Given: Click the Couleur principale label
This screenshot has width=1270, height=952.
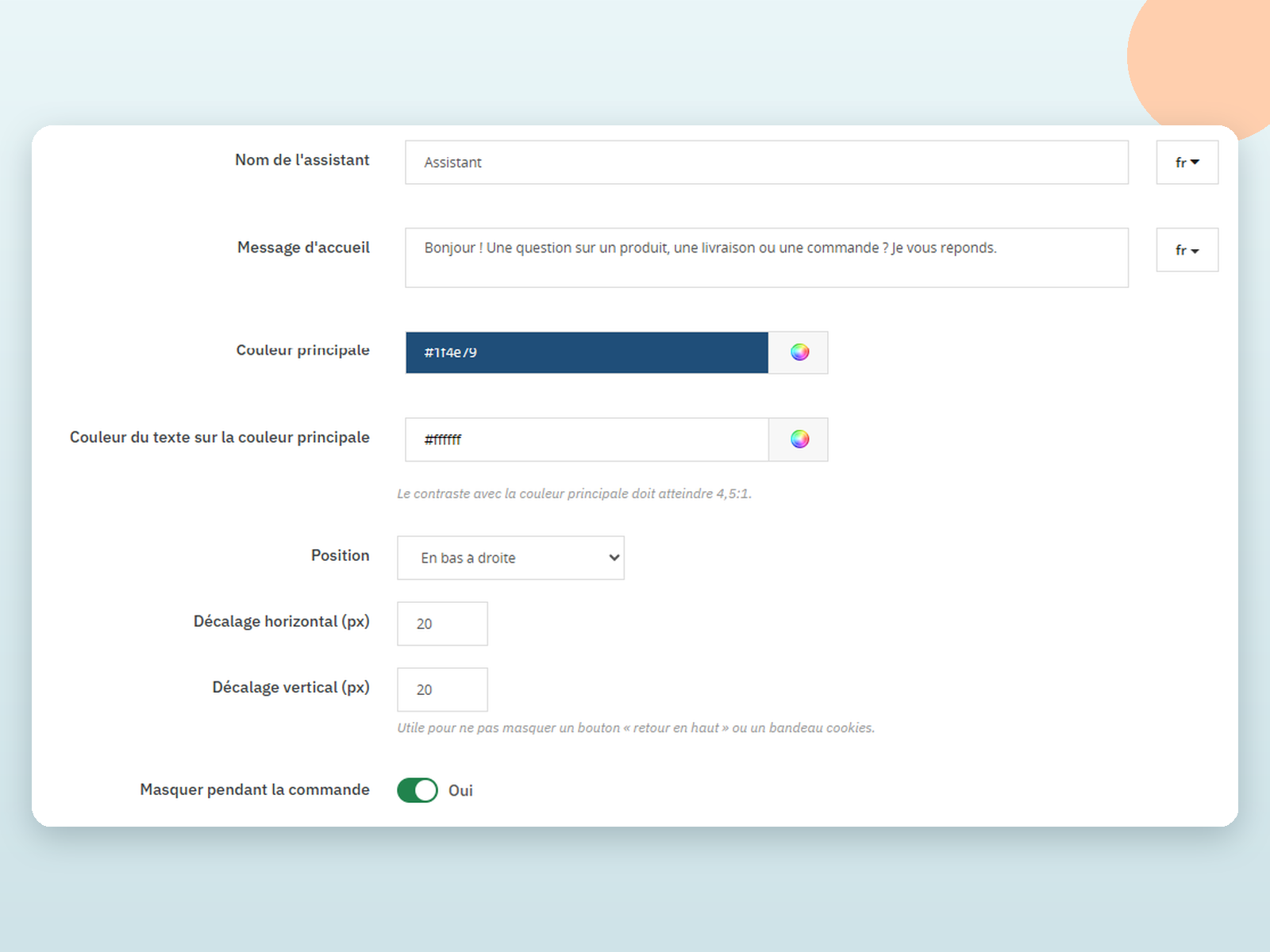Looking at the screenshot, I should point(302,350).
